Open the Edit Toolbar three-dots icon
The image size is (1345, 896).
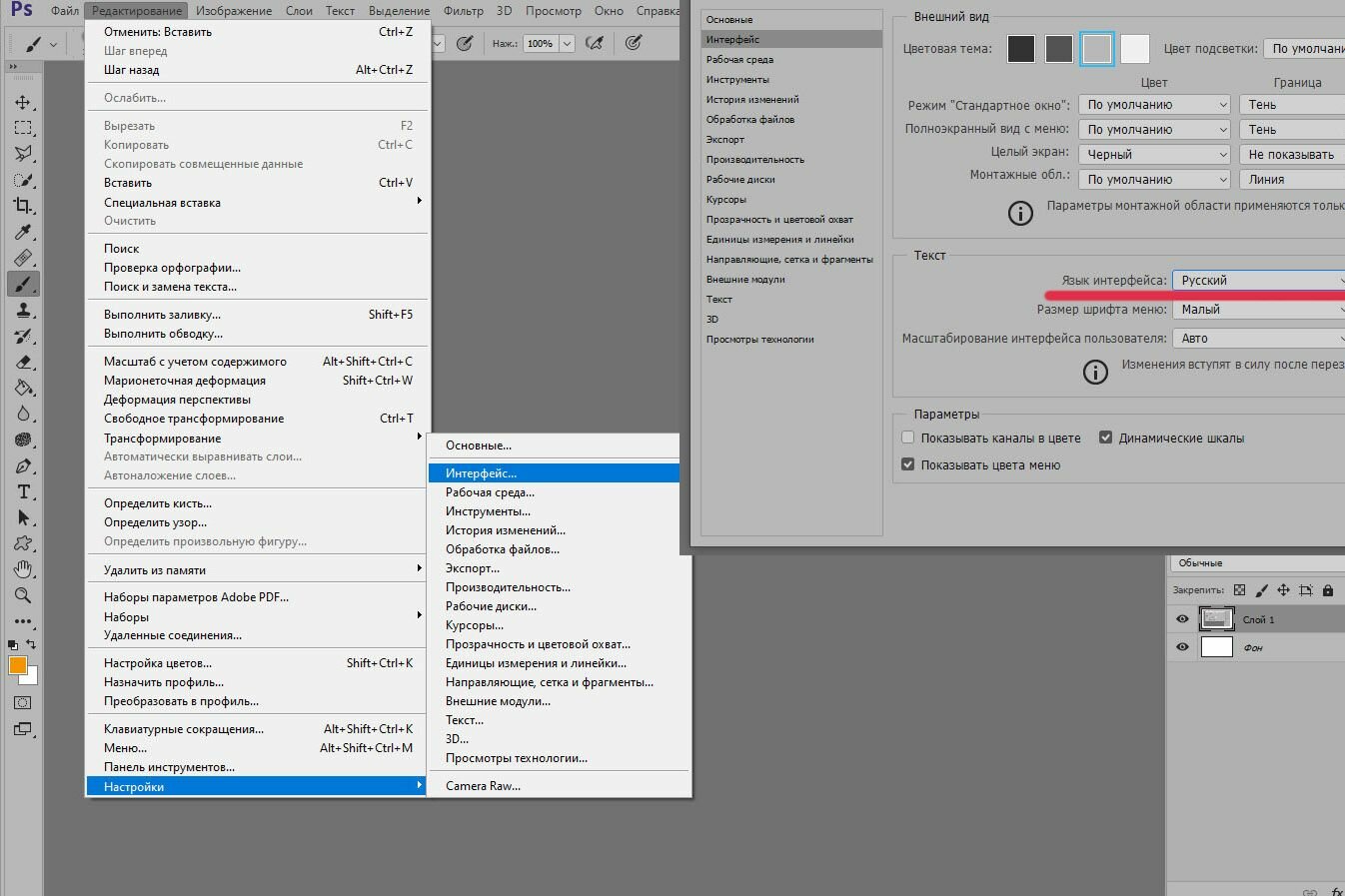pos(23,622)
